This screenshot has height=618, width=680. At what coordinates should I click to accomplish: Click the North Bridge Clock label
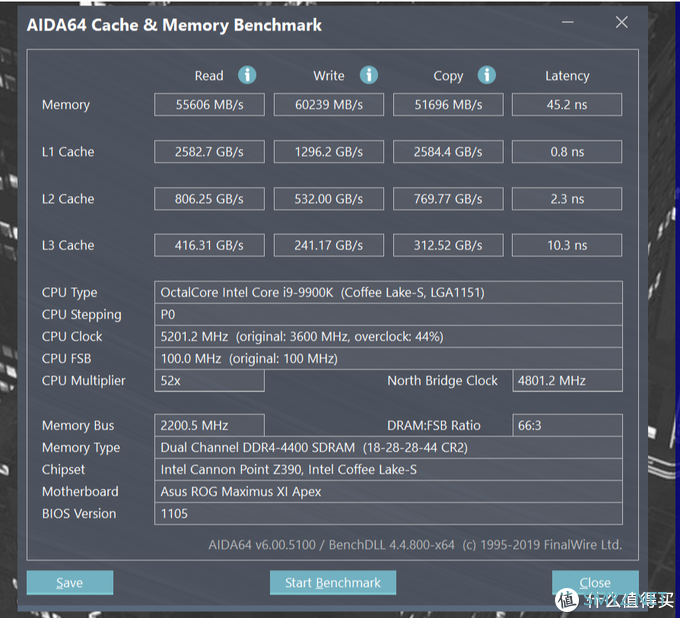(442, 381)
